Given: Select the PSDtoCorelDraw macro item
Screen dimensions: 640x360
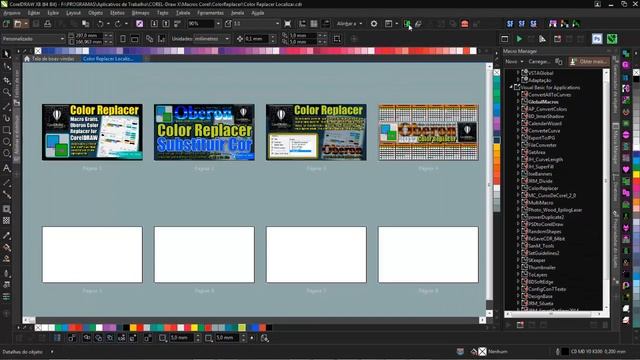Looking at the screenshot, I should [546, 224].
